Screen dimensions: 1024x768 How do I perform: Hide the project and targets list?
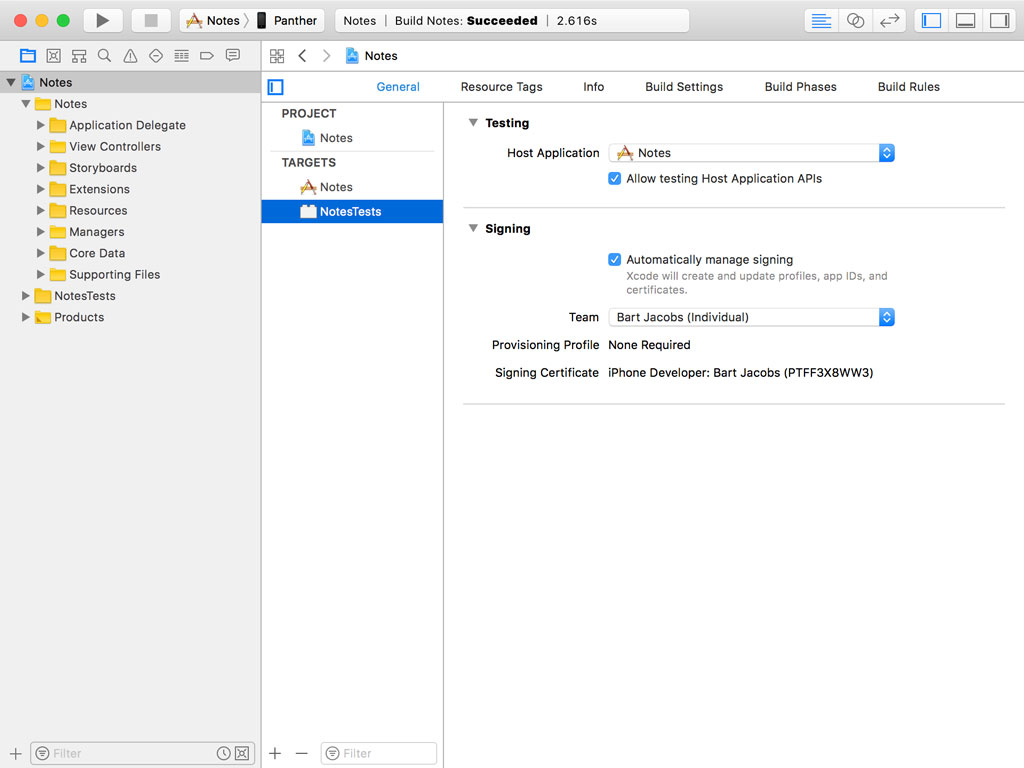(x=276, y=87)
